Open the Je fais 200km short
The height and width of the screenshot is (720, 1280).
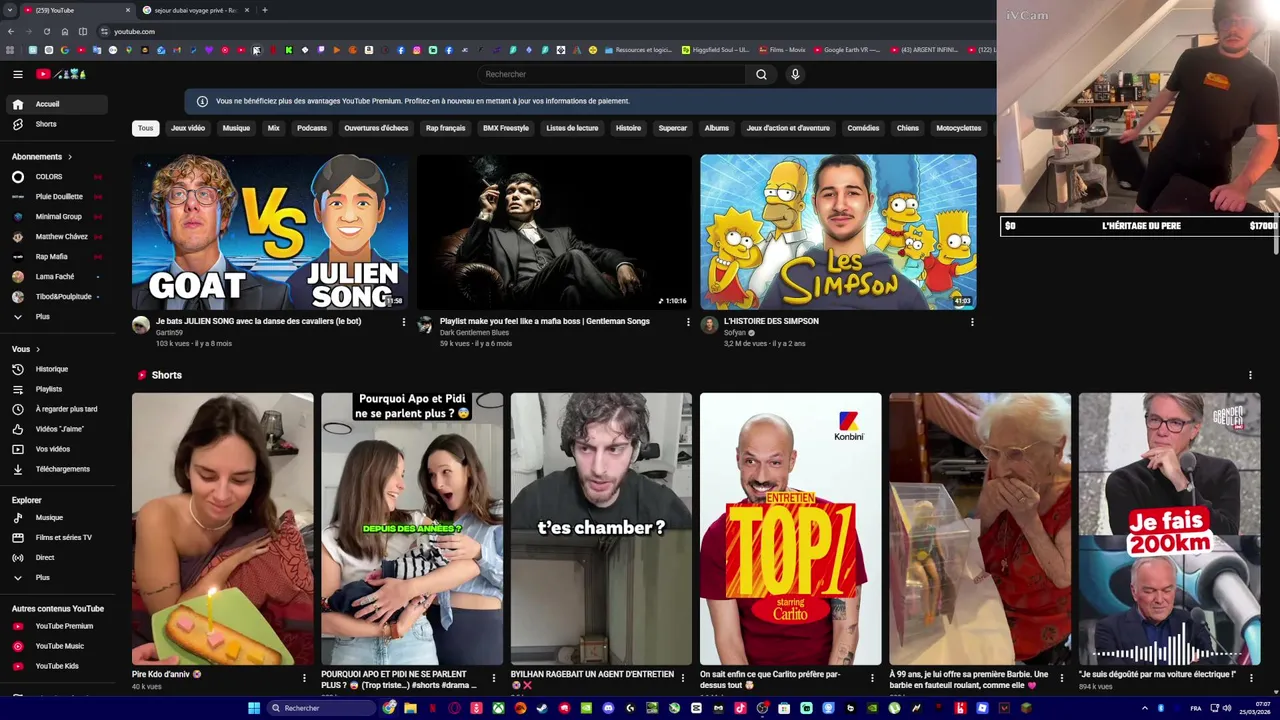(1169, 529)
